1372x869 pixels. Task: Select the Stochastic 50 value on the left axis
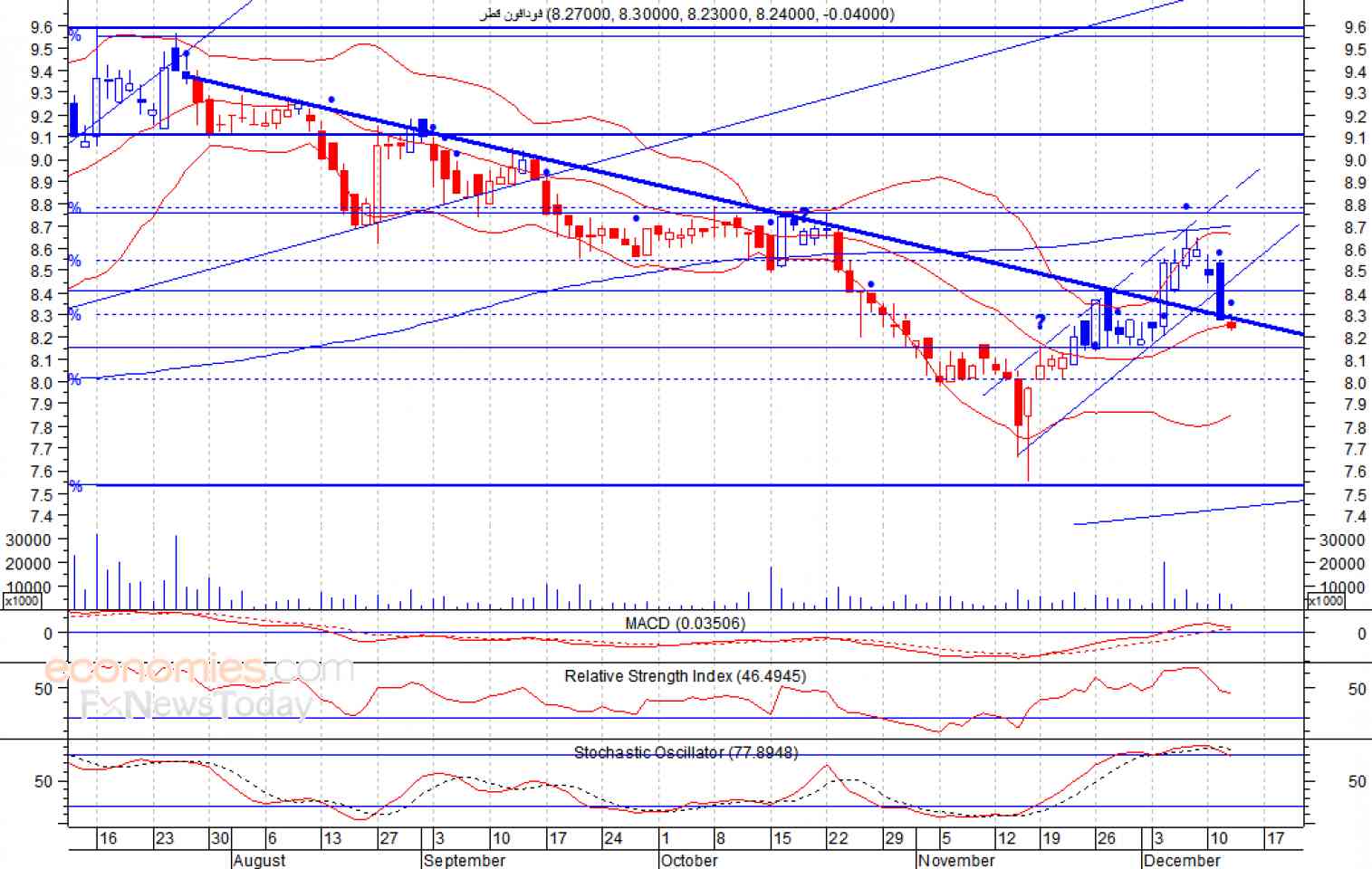pyautogui.click(x=43, y=781)
